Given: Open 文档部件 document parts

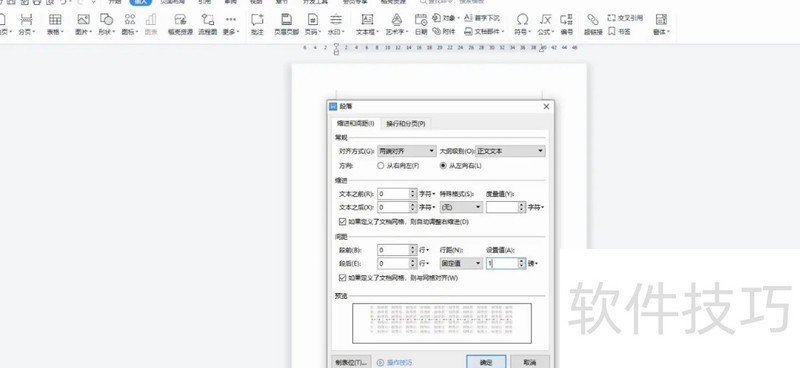Looking at the screenshot, I should (x=484, y=31).
